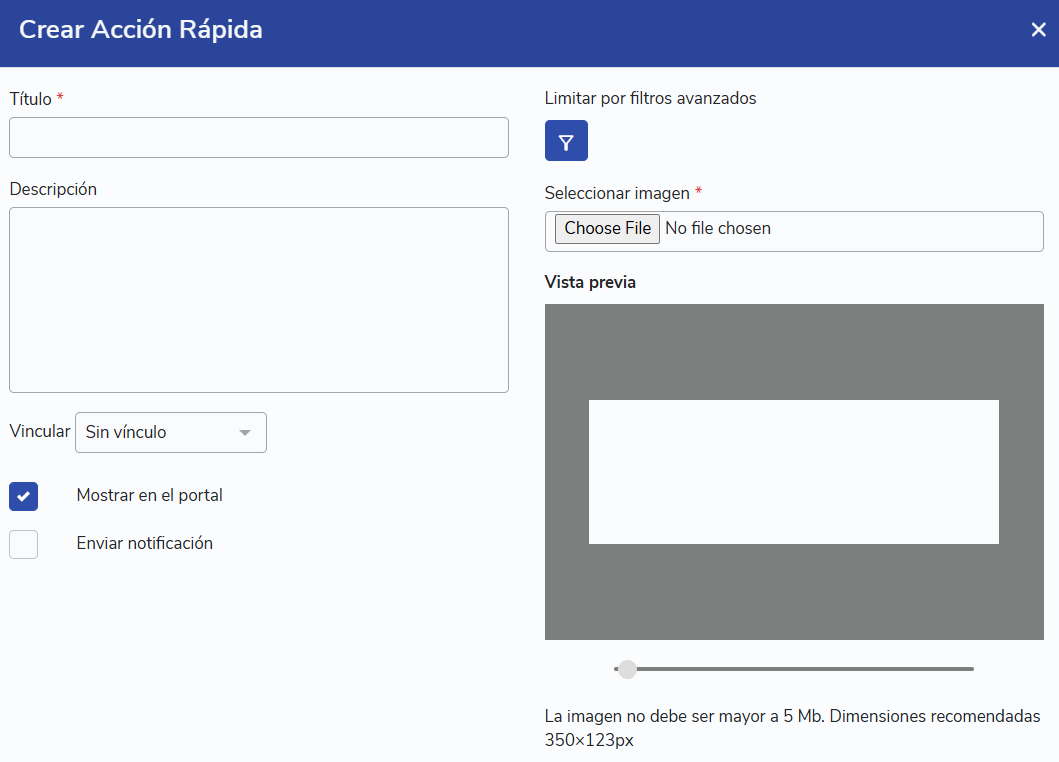Click the Título field label
The width and height of the screenshot is (1059, 762).
pos(30,99)
